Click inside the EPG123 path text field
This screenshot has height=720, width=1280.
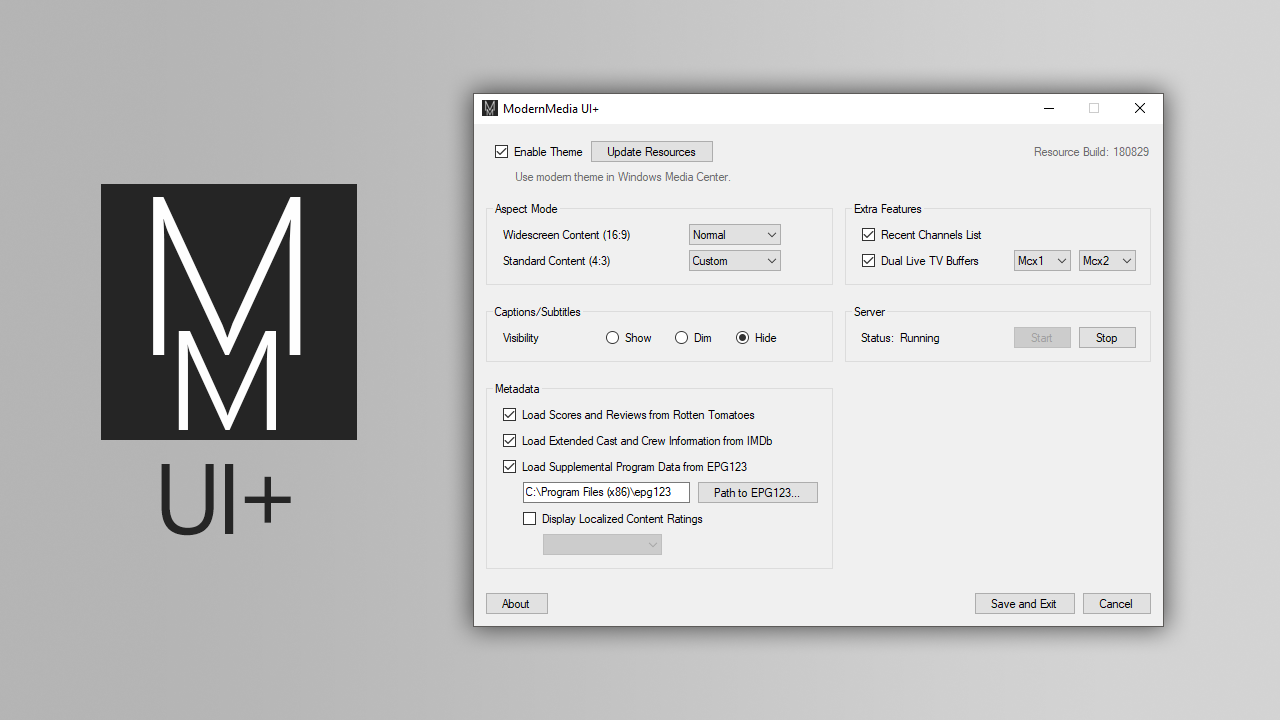(606, 492)
